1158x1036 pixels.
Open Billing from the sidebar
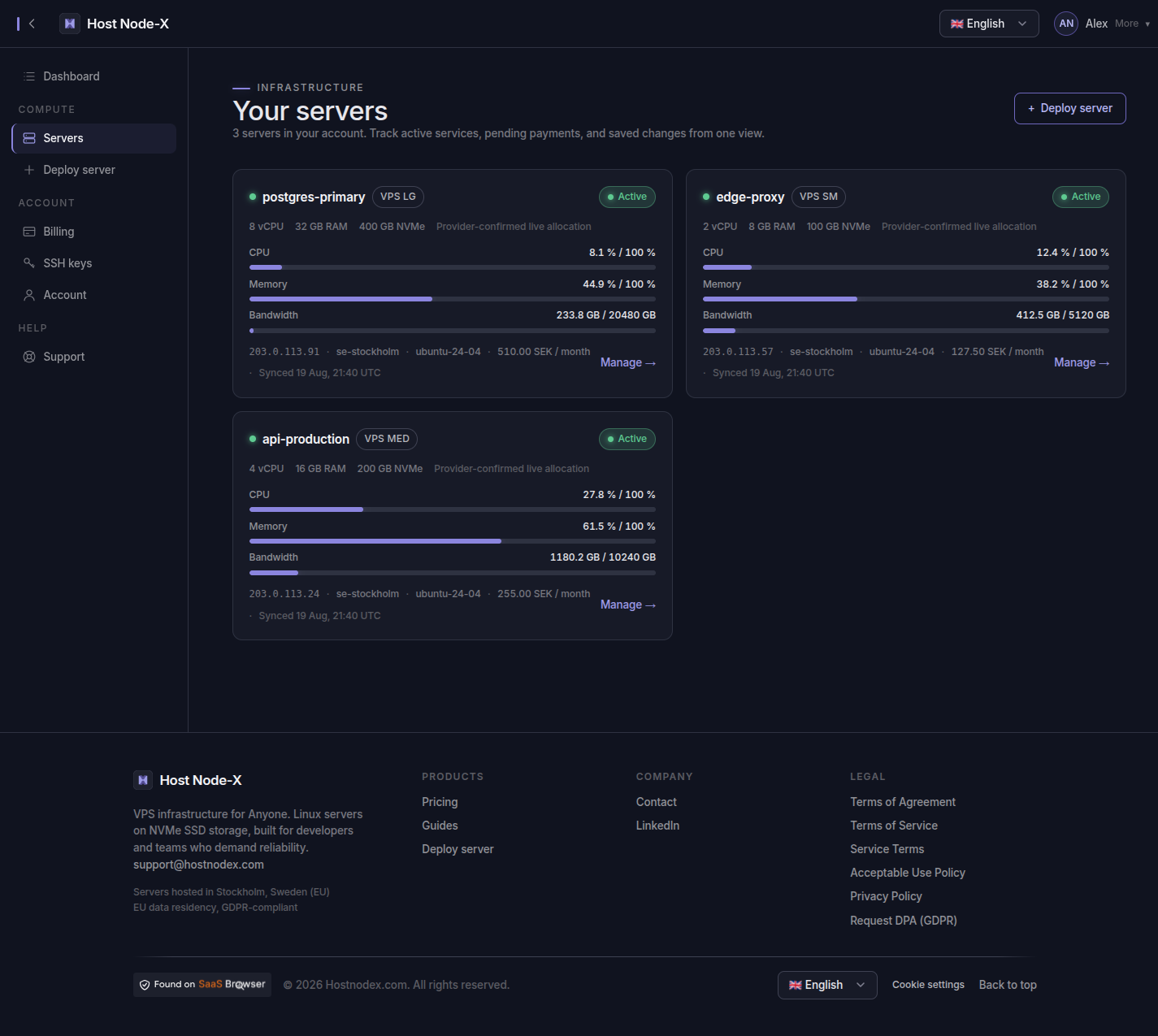[x=94, y=232]
